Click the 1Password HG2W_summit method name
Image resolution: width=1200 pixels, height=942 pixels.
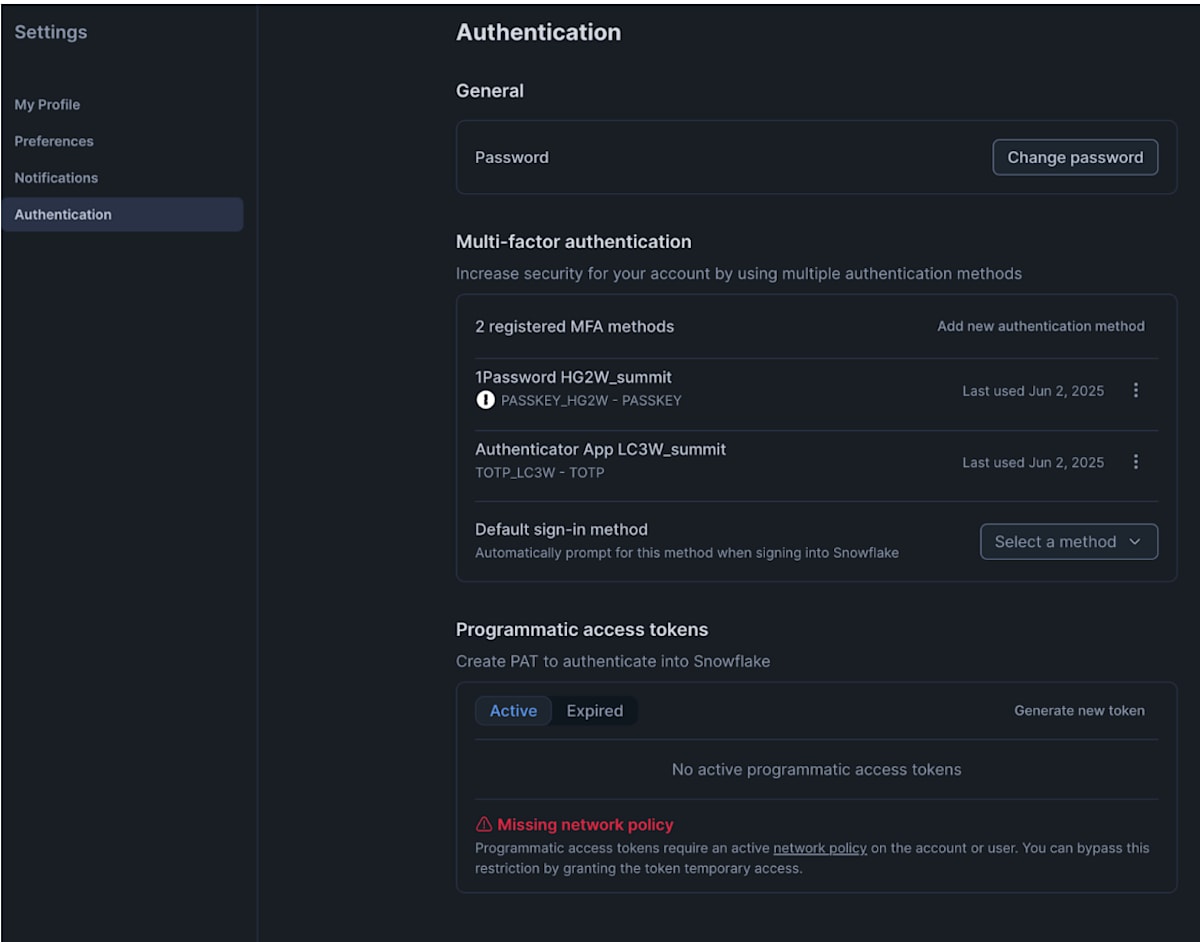click(573, 377)
